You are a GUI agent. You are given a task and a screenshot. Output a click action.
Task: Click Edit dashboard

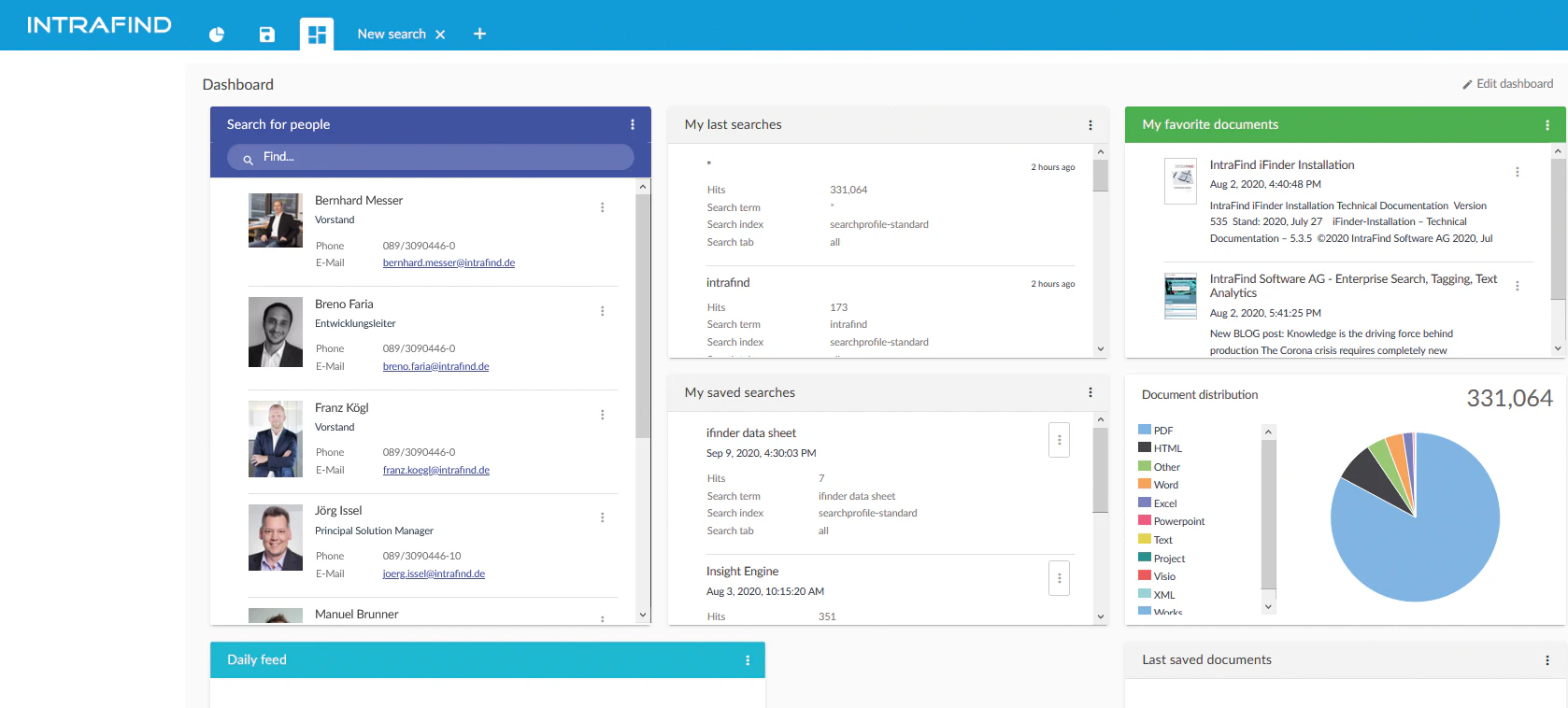(x=1507, y=84)
